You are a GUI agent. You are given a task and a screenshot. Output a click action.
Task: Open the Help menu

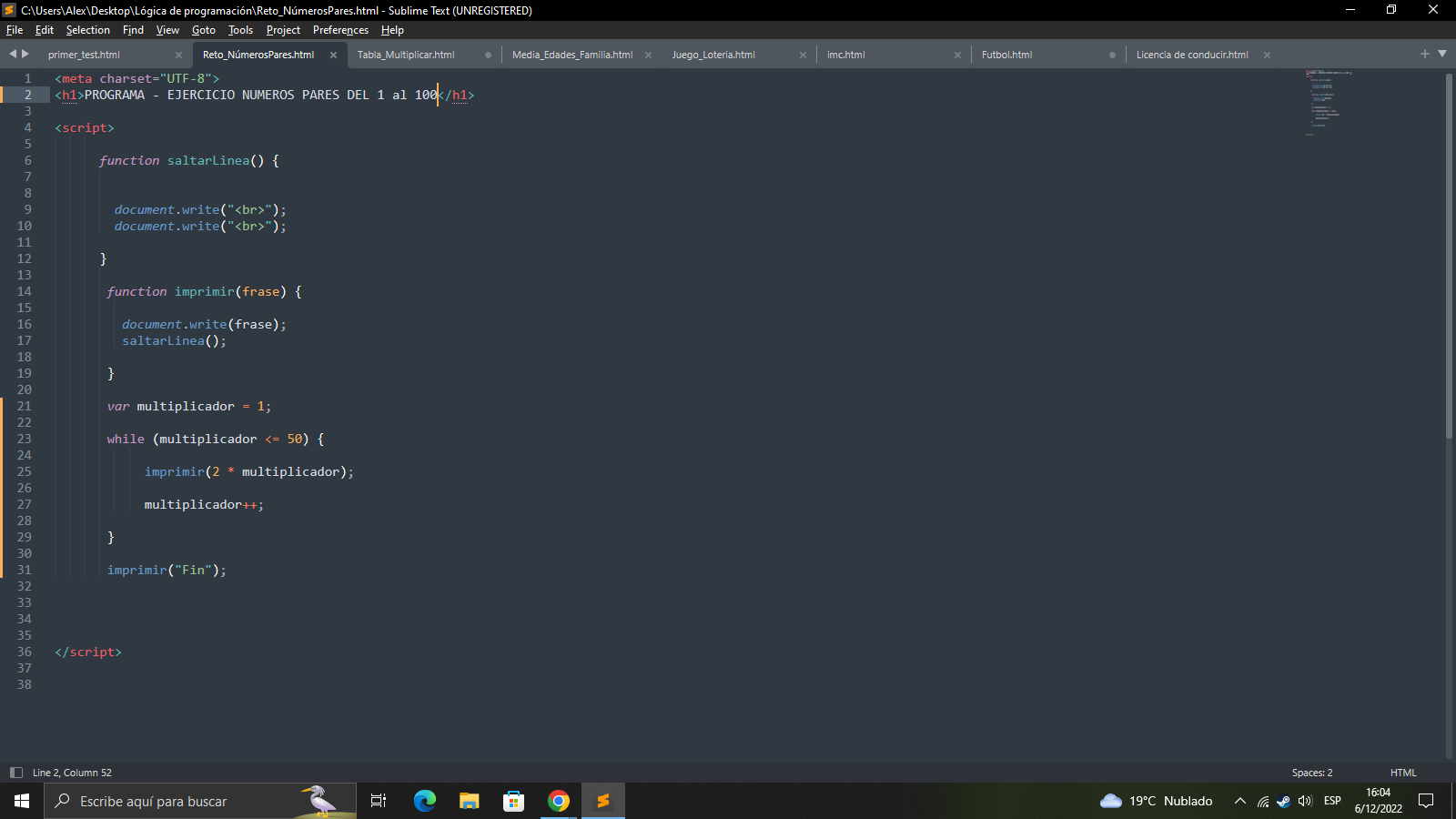click(392, 30)
